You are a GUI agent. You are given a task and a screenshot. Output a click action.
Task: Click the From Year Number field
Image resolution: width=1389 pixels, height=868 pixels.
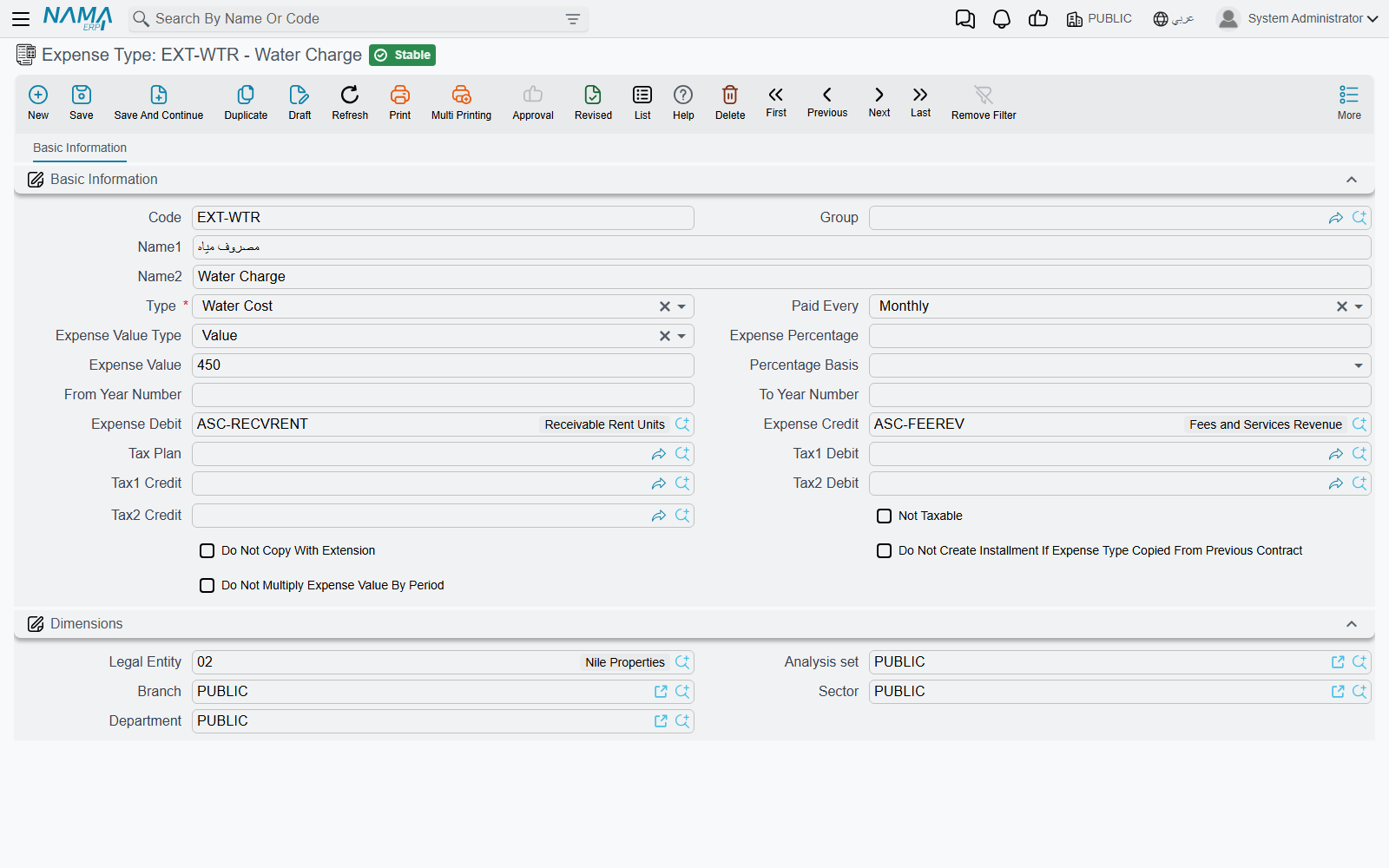[443, 395]
